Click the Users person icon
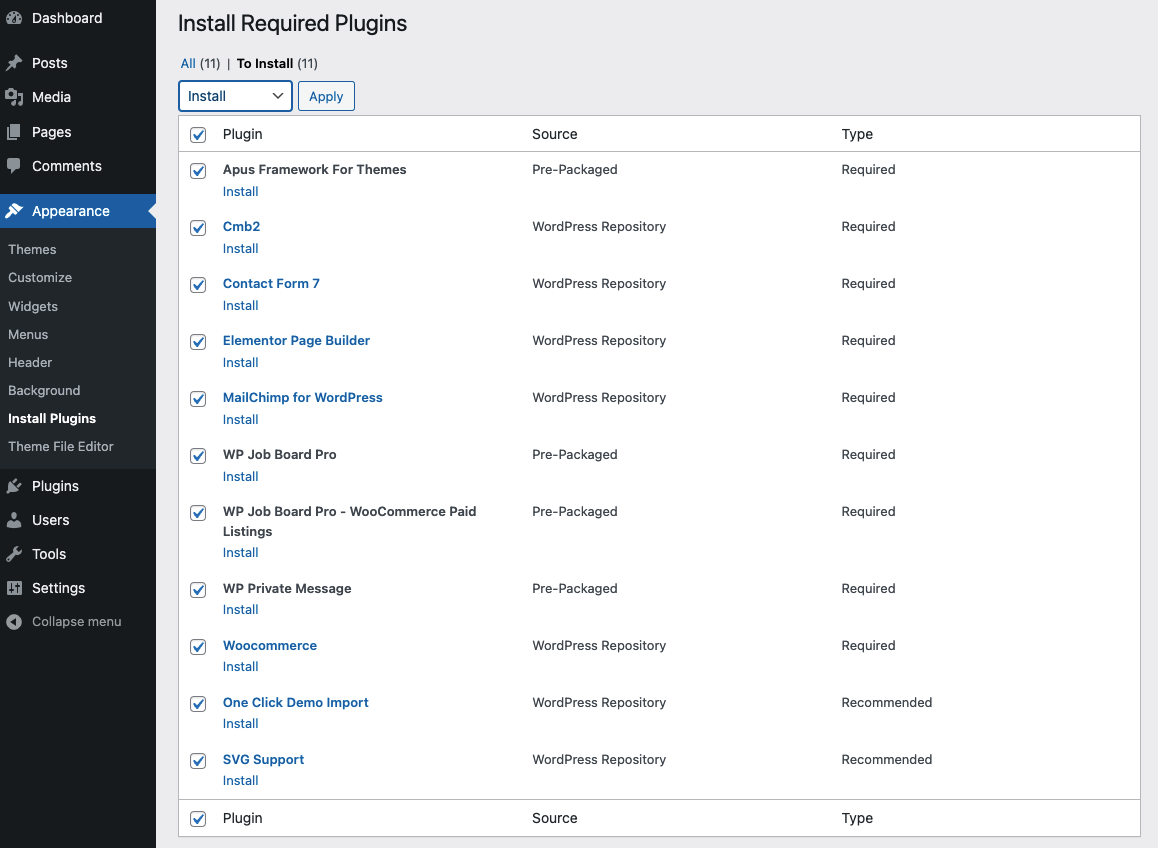 tap(14, 520)
